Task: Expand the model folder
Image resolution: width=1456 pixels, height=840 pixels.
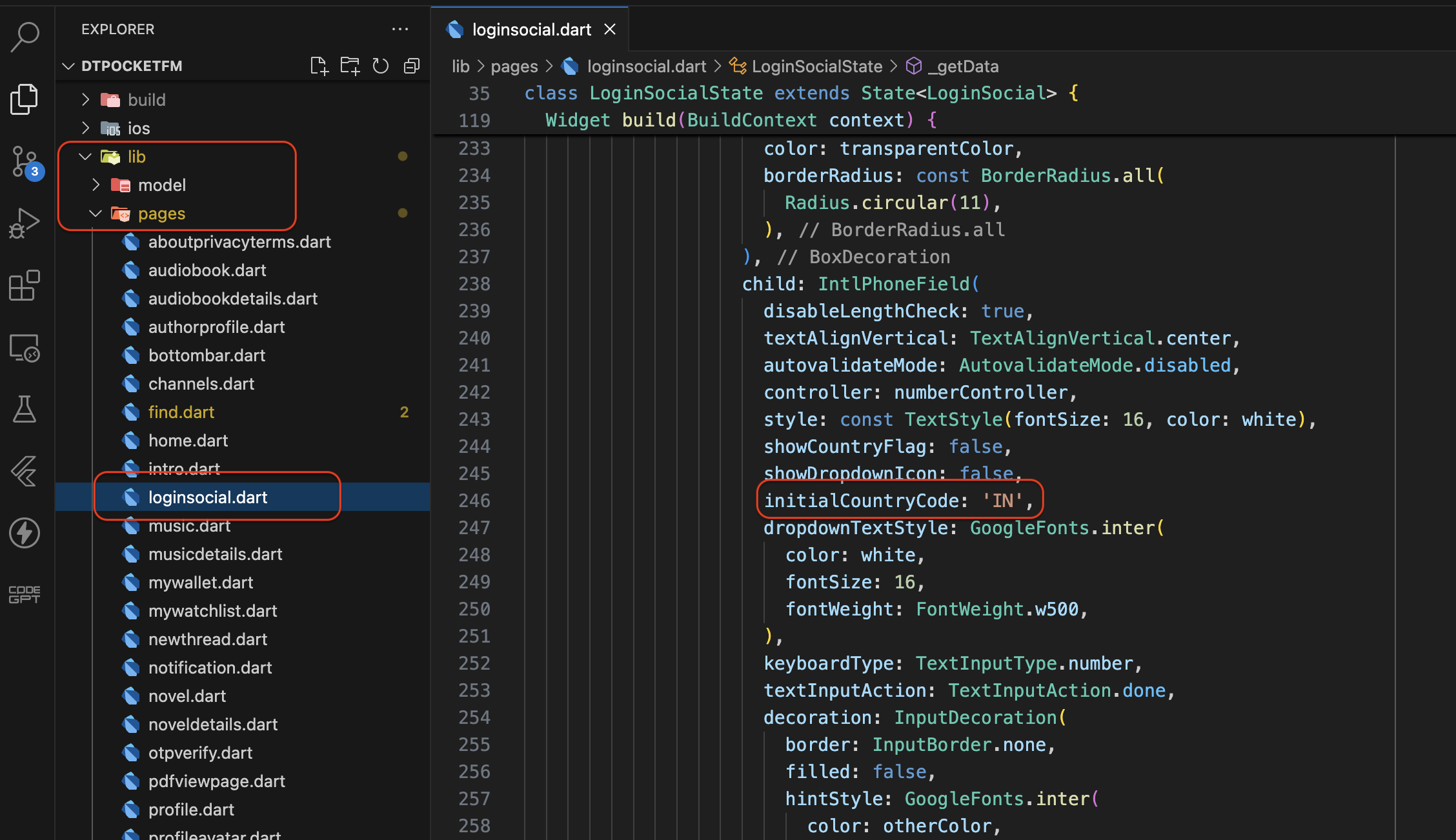Action: (96, 185)
